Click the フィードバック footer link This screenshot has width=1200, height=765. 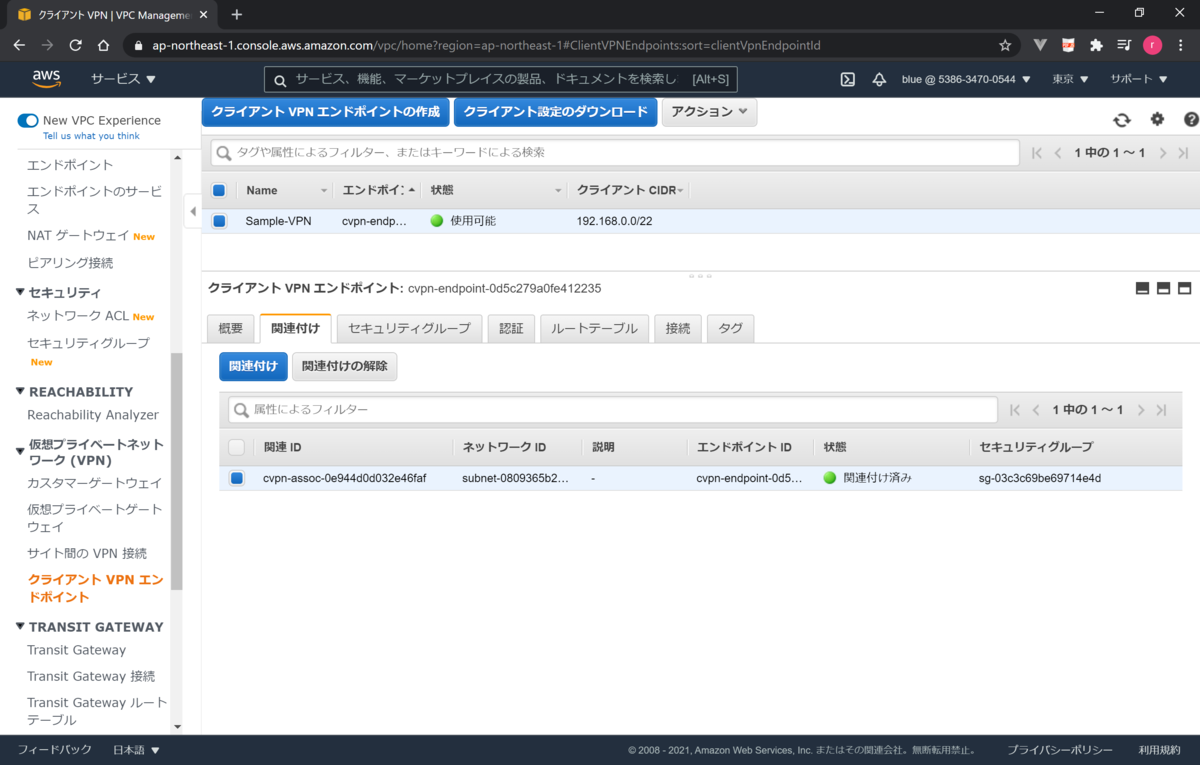(x=54, y=750)
